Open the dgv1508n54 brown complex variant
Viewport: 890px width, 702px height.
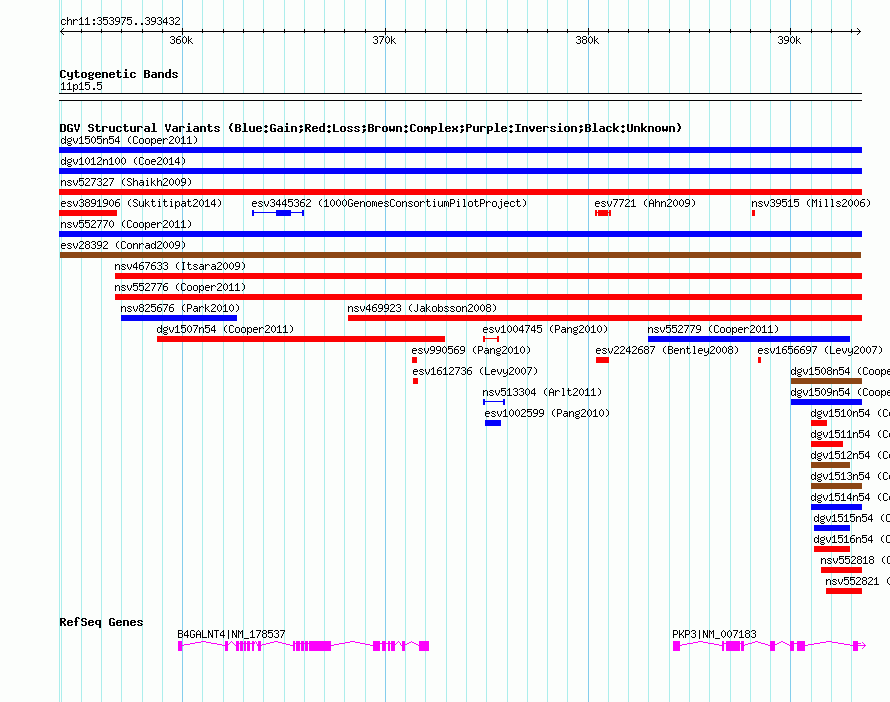click(x=826, y=381)
